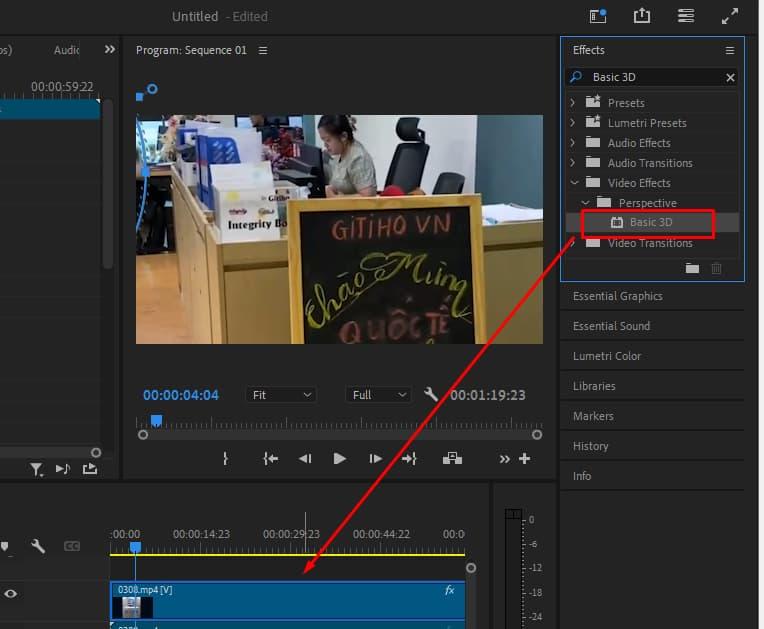Switch to the Audio tab in source panel

click(67, 50)
